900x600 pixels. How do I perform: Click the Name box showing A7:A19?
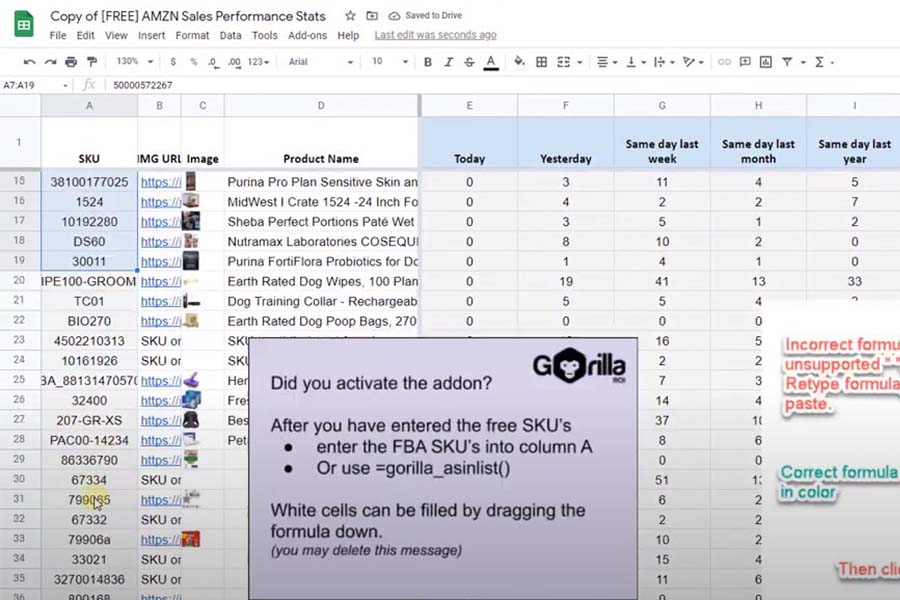pos(35,85)
